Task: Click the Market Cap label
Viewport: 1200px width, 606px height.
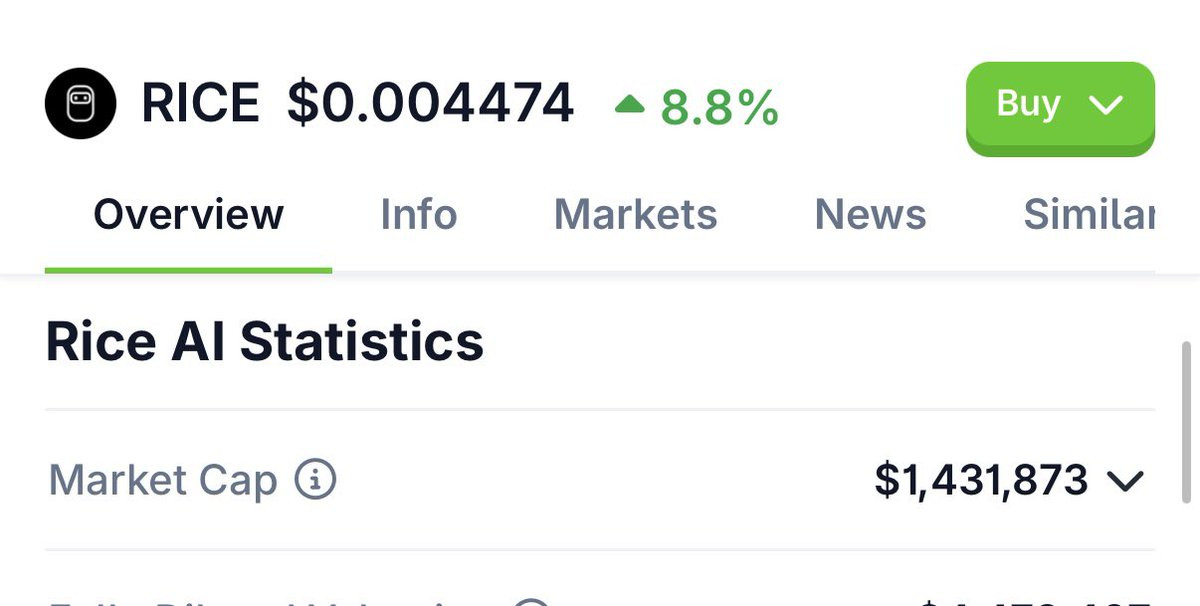Action: pos(163,480)
